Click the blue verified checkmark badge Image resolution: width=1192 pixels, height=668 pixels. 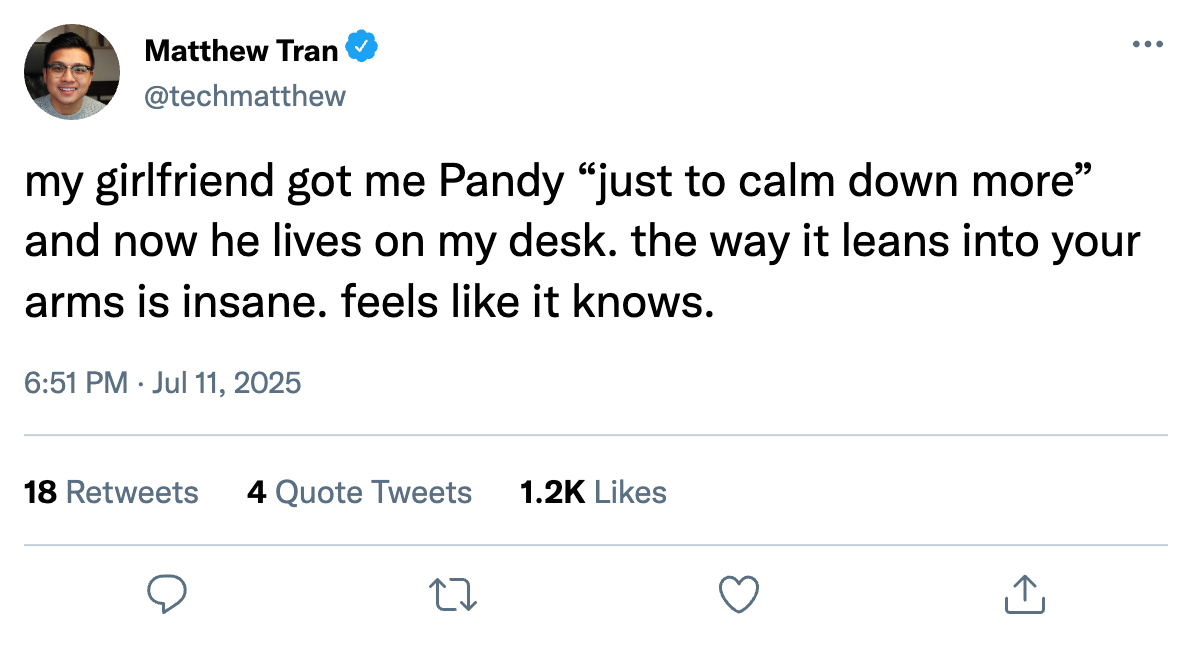(x=362, y=46)
